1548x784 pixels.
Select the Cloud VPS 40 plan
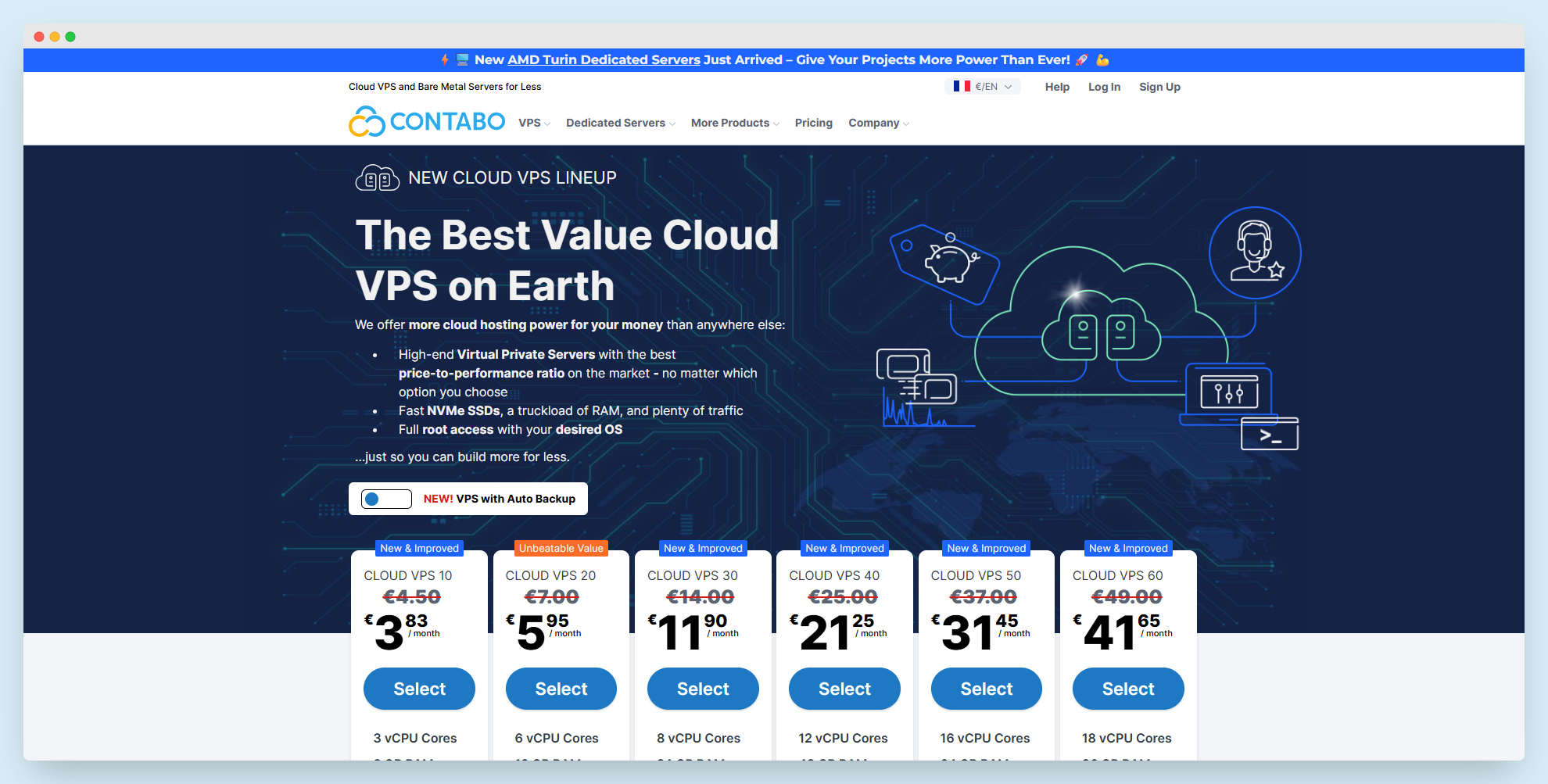tap(844, 689)
